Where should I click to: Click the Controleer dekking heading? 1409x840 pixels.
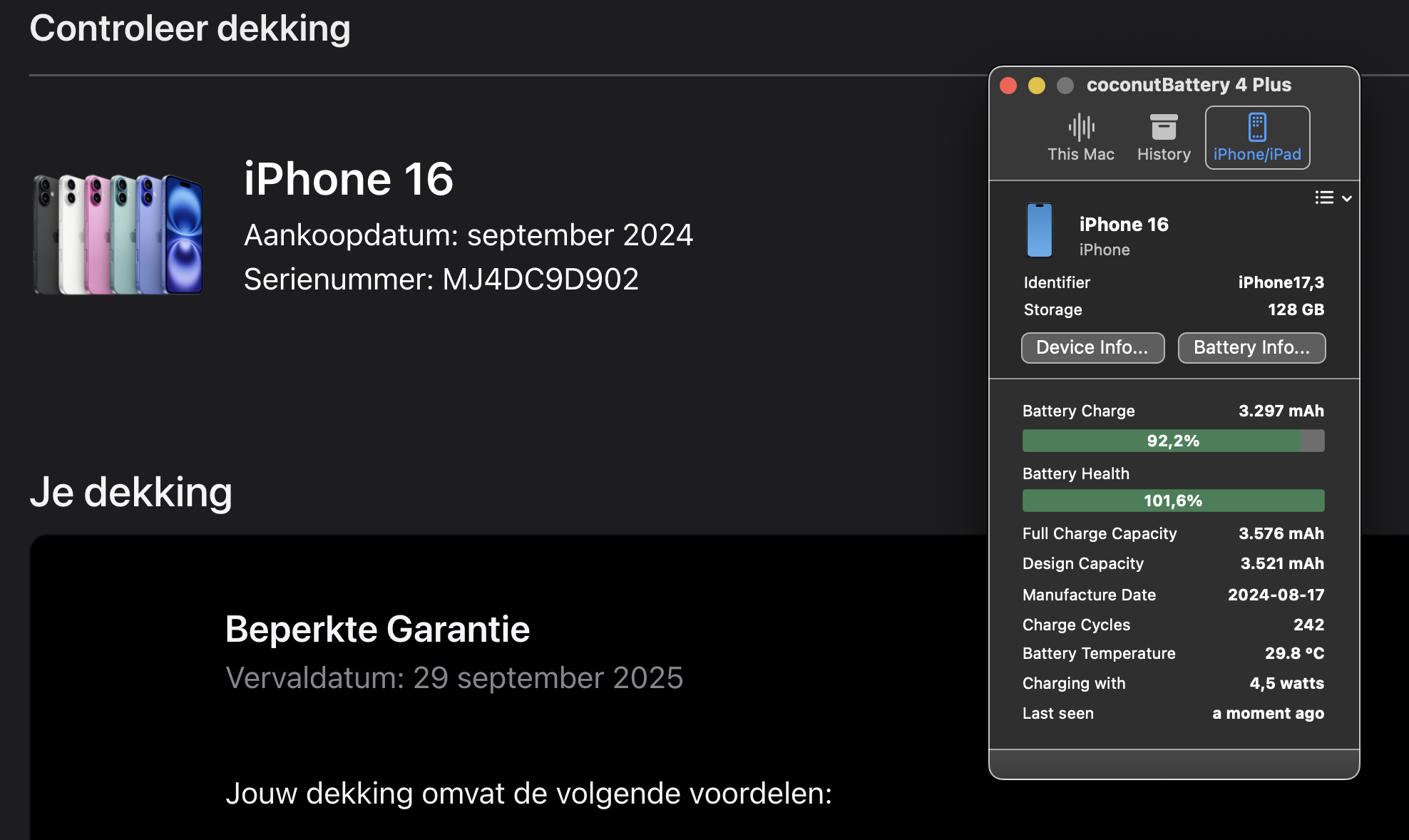point(190,29)
